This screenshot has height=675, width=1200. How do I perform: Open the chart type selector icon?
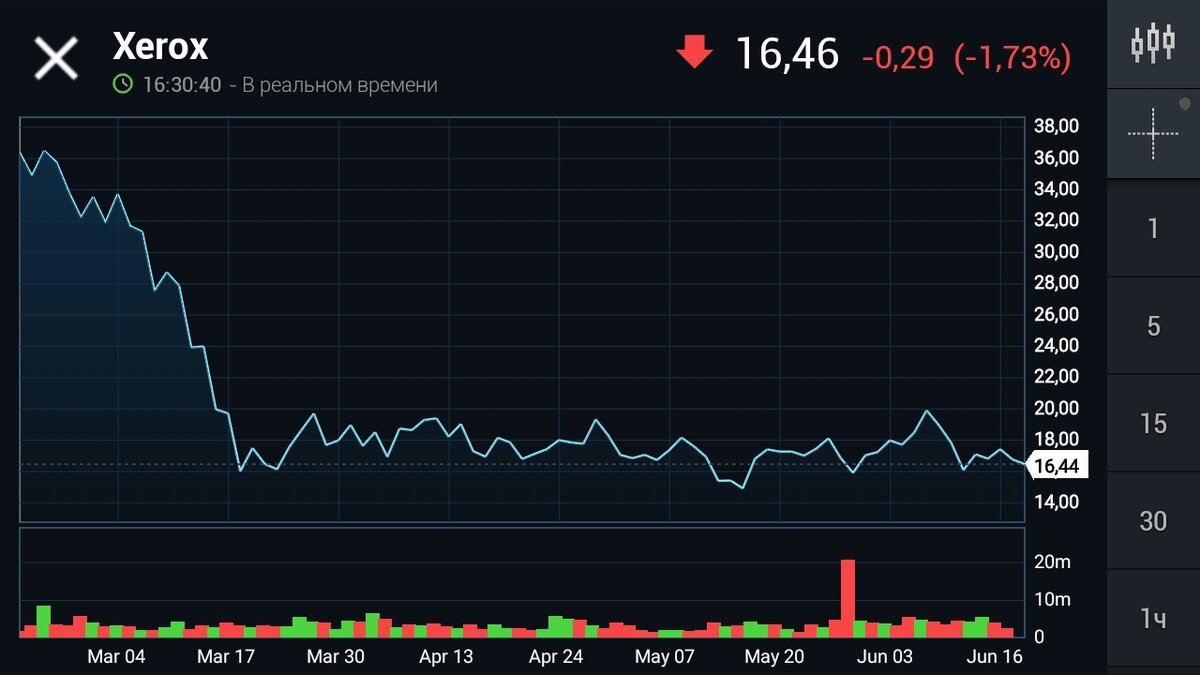(x=1152, y=45)
